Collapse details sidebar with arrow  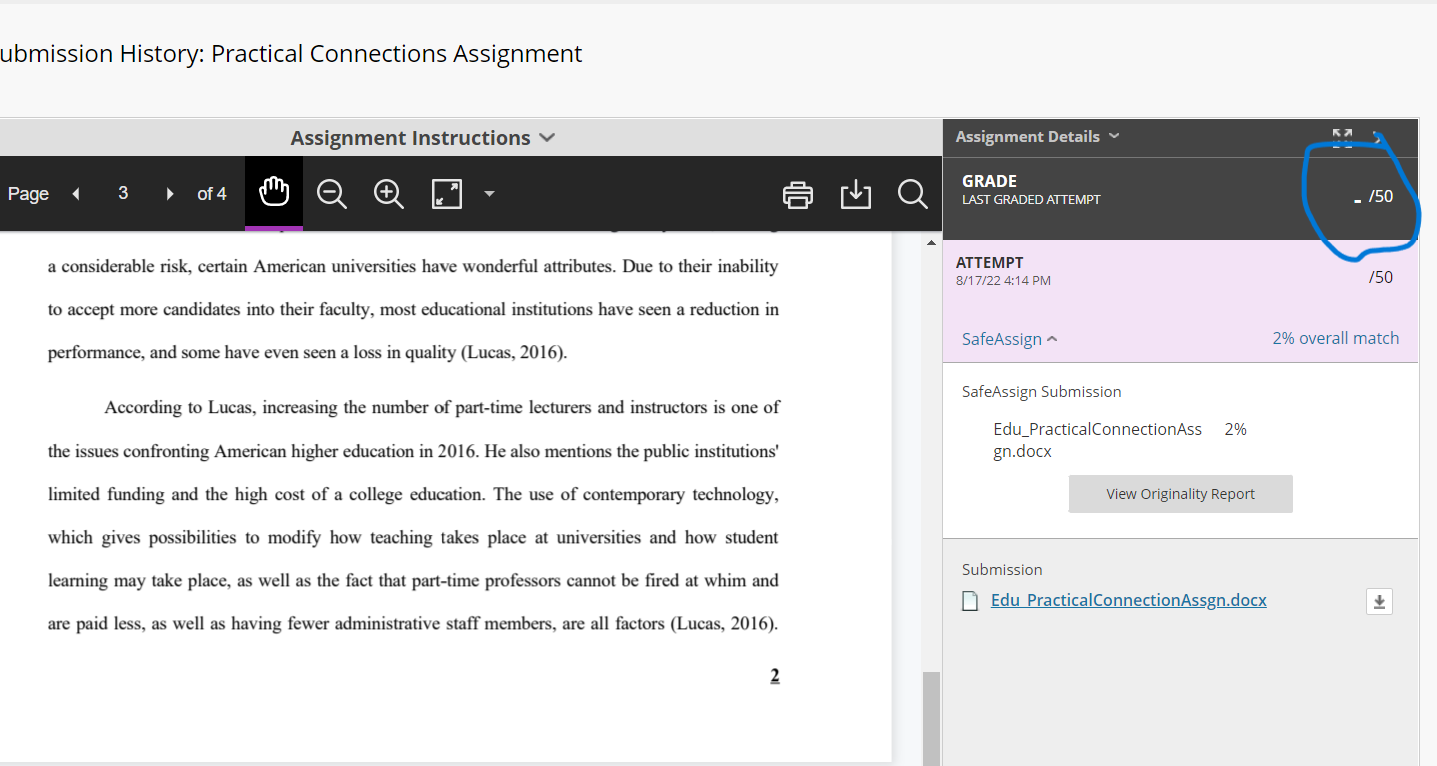(x=1379, y=138)
